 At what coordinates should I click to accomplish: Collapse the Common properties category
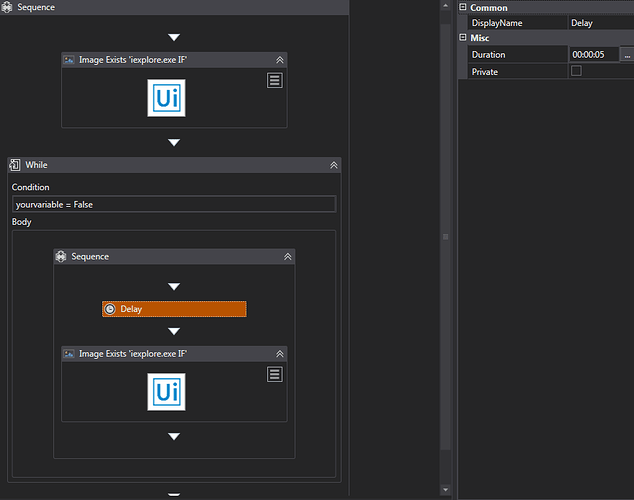coord(463,7)
